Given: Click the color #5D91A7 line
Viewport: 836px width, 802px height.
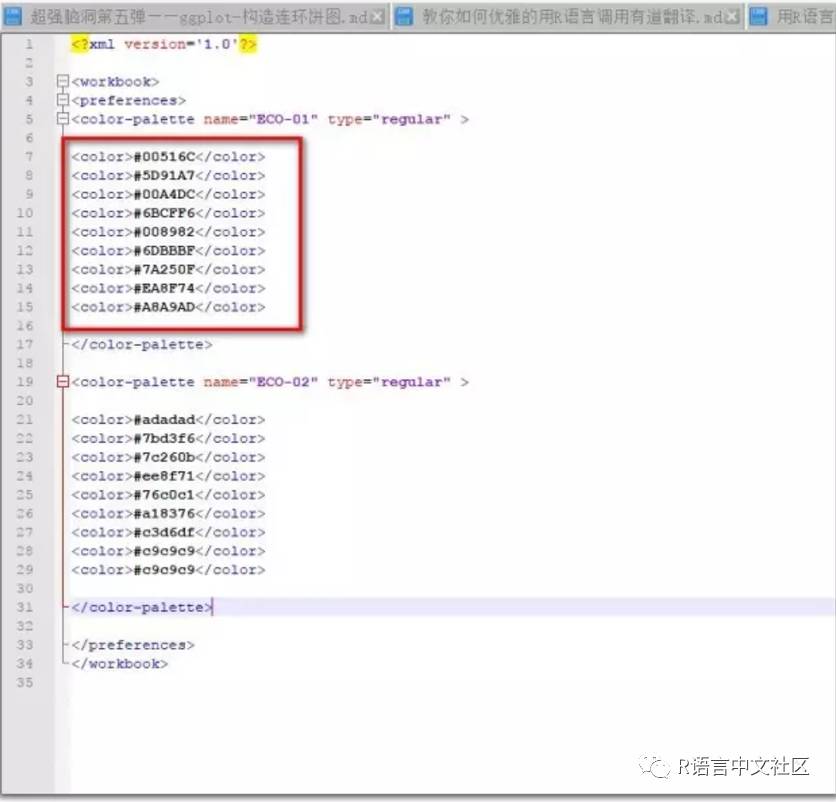Looking at the screenshot, I should [x=168, y=175].
